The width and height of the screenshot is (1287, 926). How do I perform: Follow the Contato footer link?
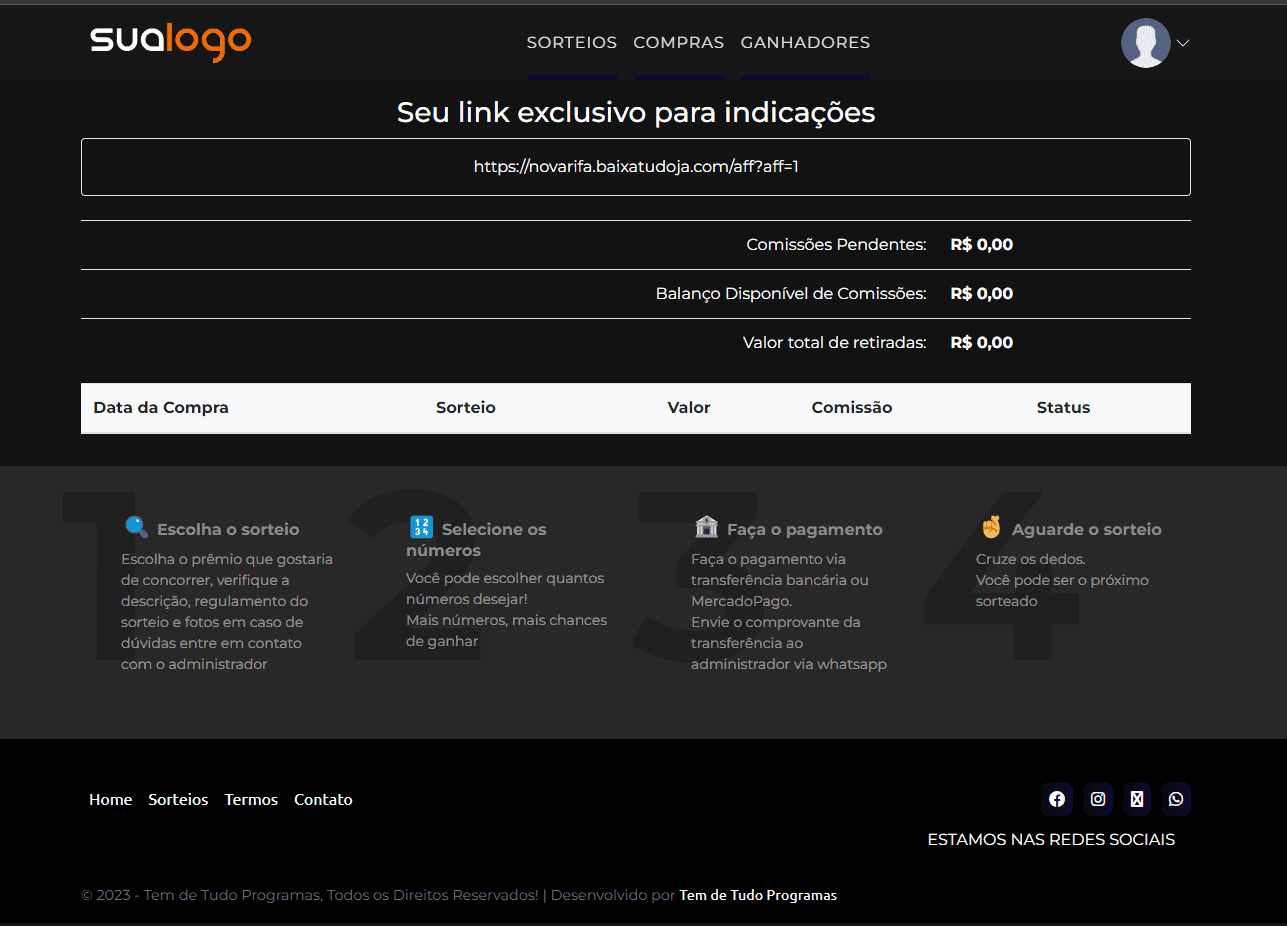(323, 800)
